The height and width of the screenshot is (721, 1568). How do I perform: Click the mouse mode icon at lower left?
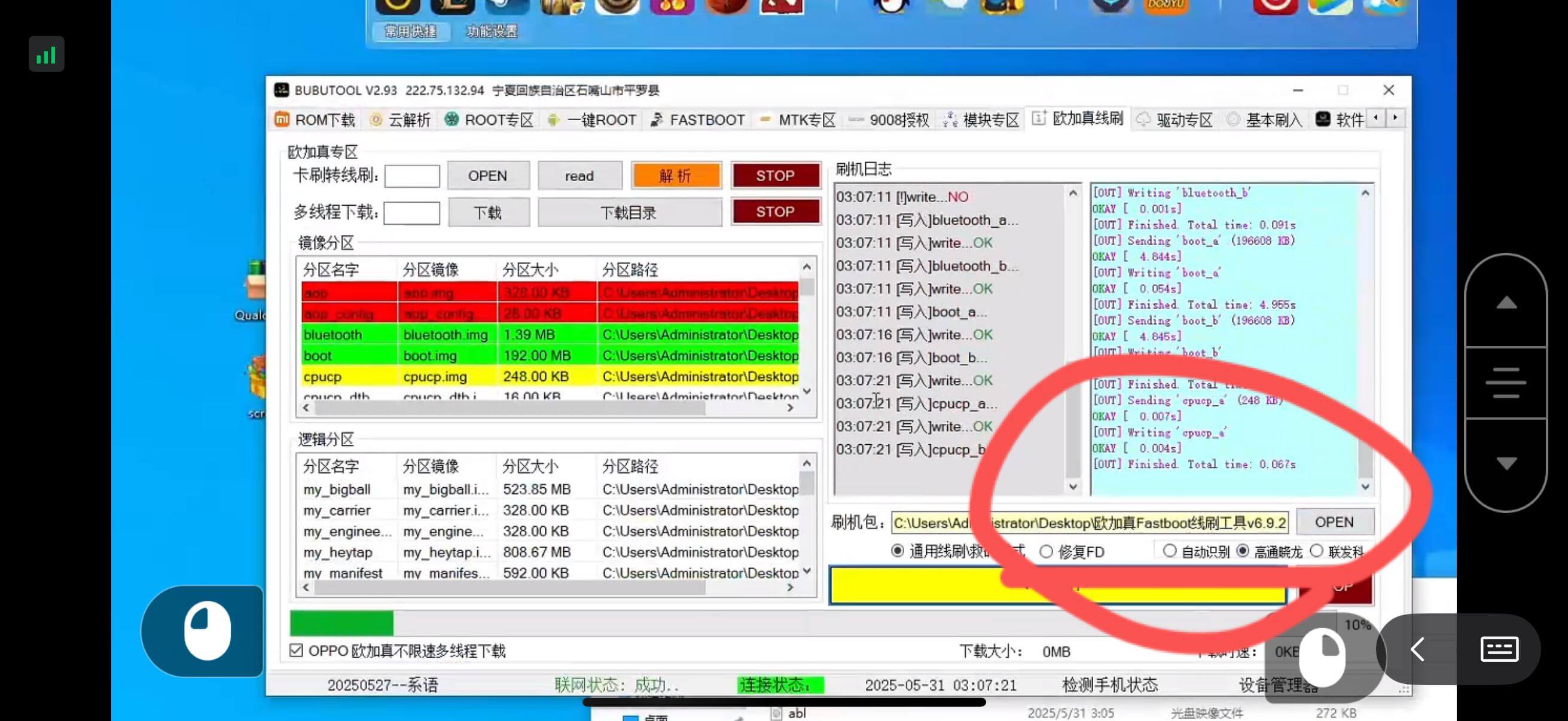tap(206, 630)
